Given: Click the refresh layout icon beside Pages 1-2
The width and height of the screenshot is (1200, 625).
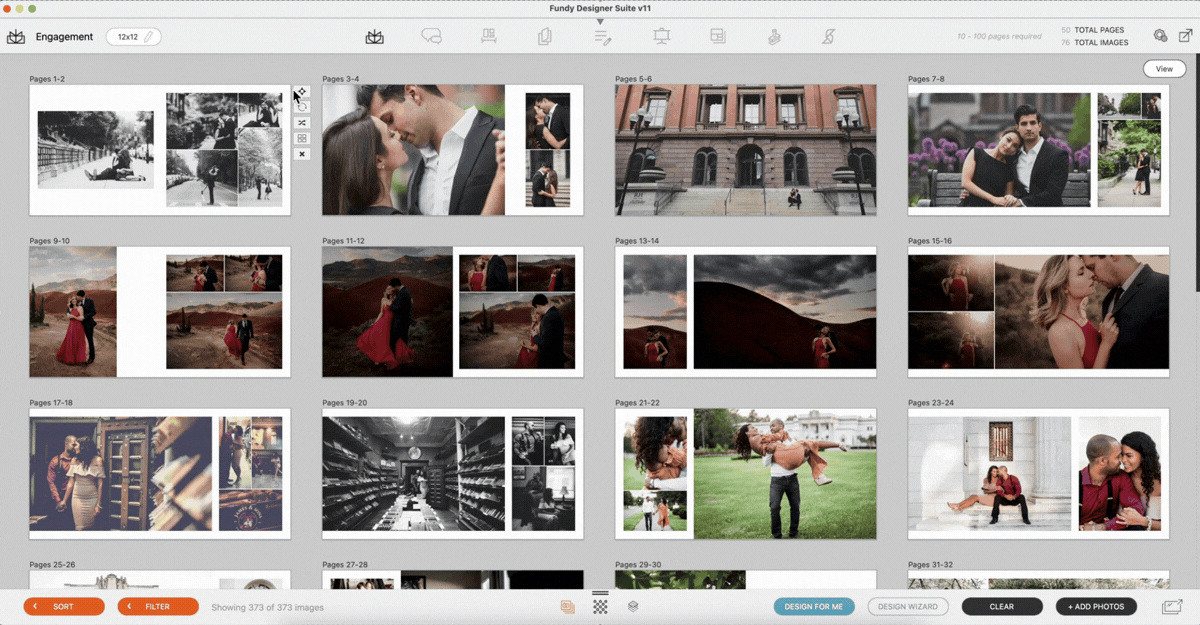Looking at the screenshot, I should coord(302,107).
